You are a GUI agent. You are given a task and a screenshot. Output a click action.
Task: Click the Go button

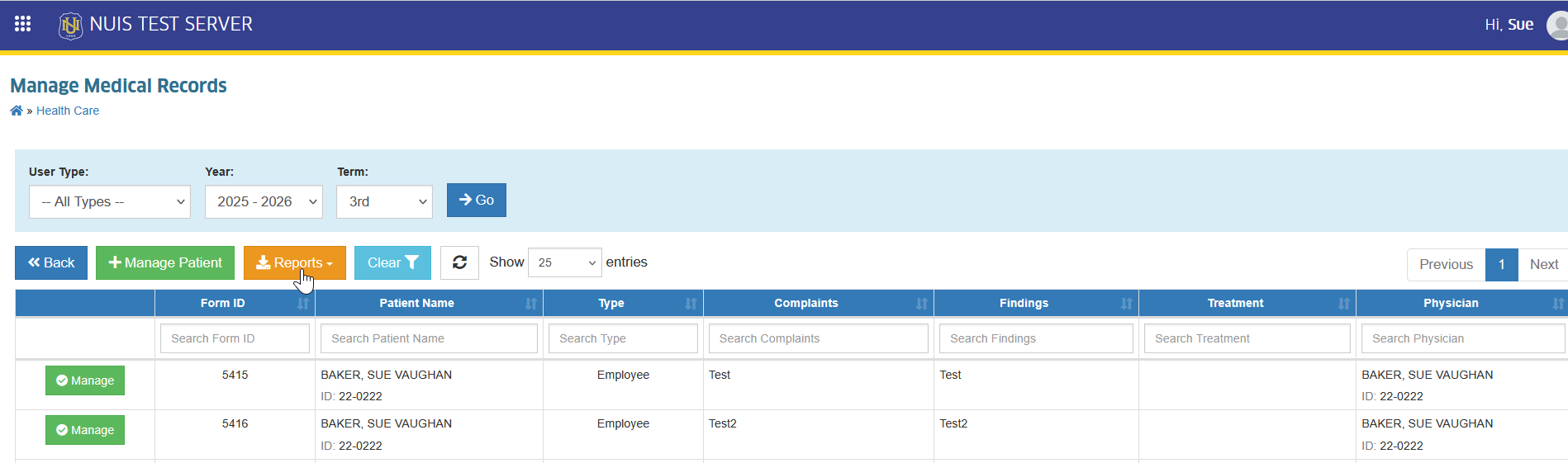click(x=477, y=200)
